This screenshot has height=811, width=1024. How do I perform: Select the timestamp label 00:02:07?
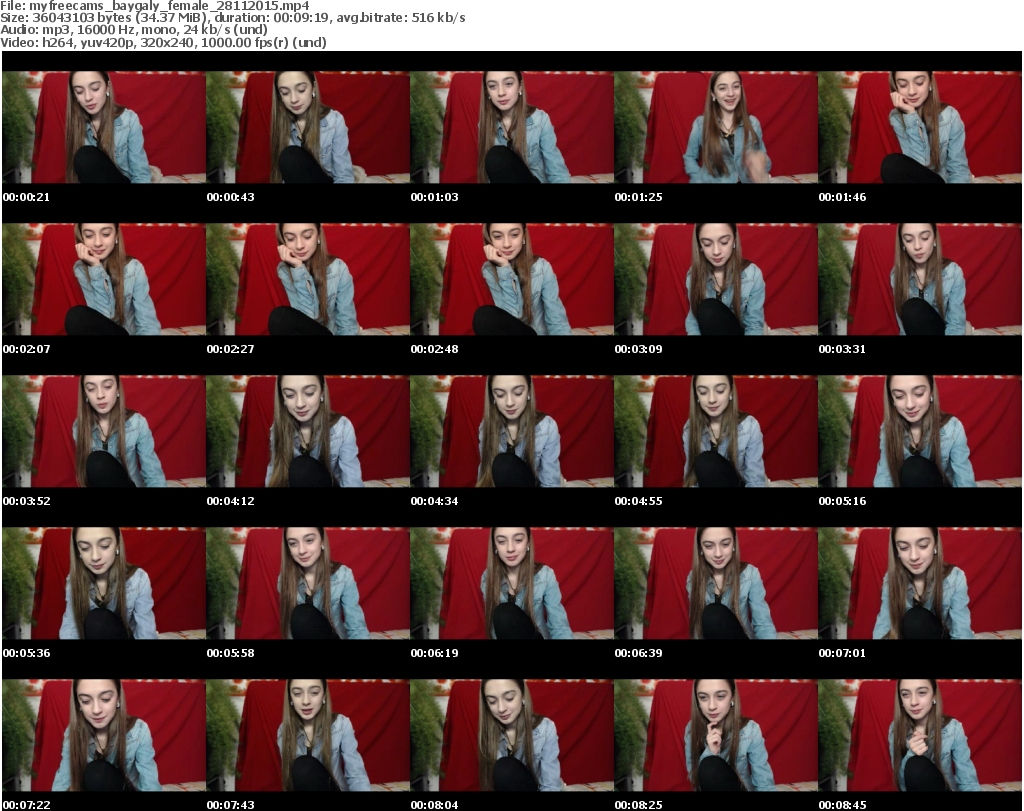pyautogui.click(x=26, y=349)
